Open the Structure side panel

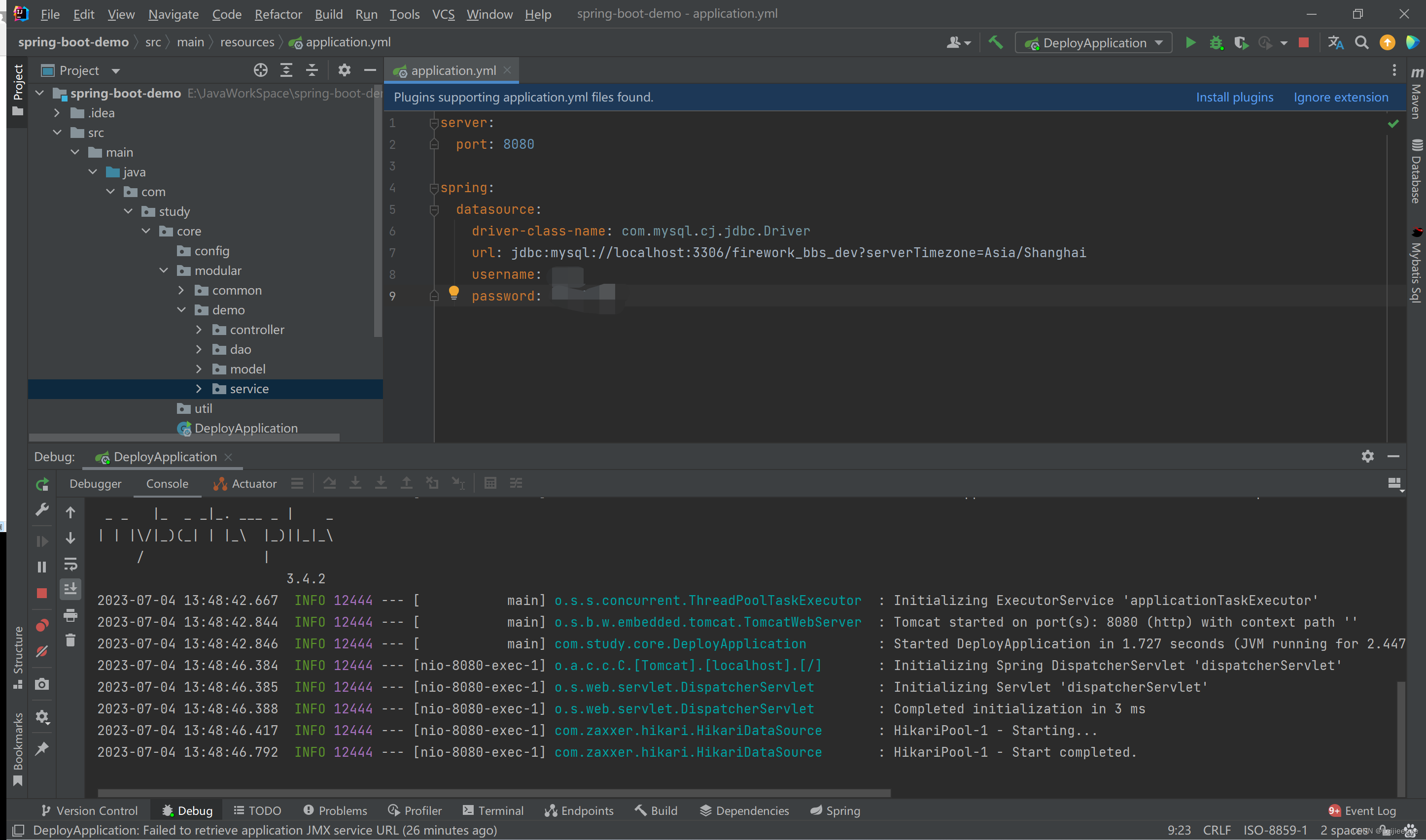point(18,657)
